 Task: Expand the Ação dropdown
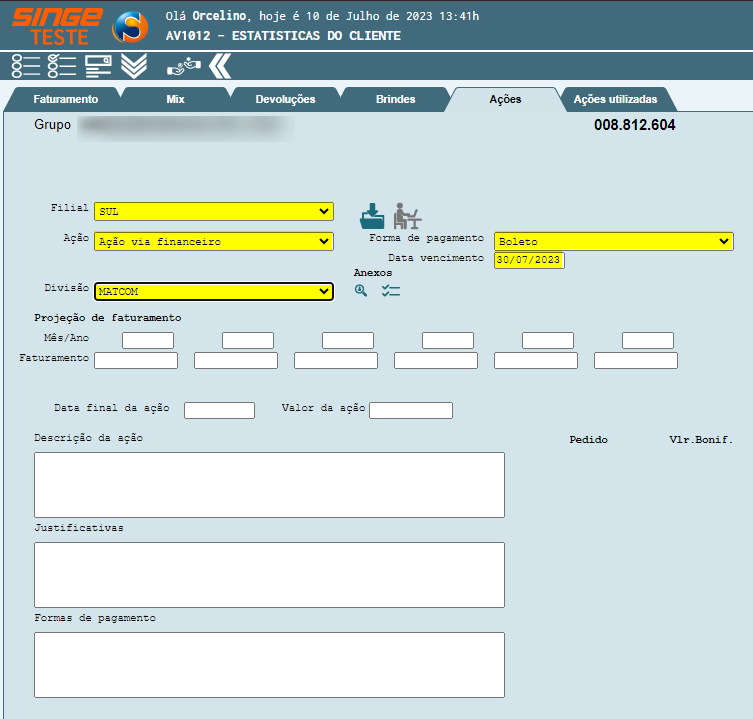click(x=213, y=241)
